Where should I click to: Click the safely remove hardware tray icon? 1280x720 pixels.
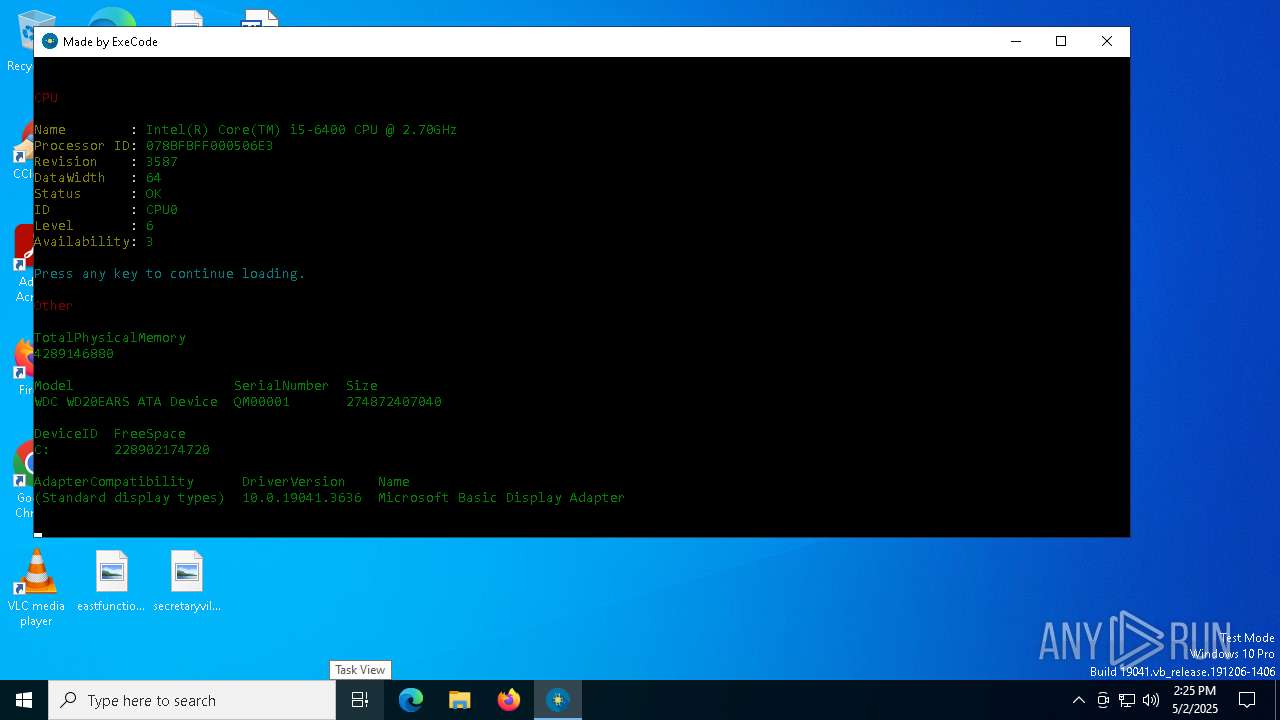coord(1103,700)
